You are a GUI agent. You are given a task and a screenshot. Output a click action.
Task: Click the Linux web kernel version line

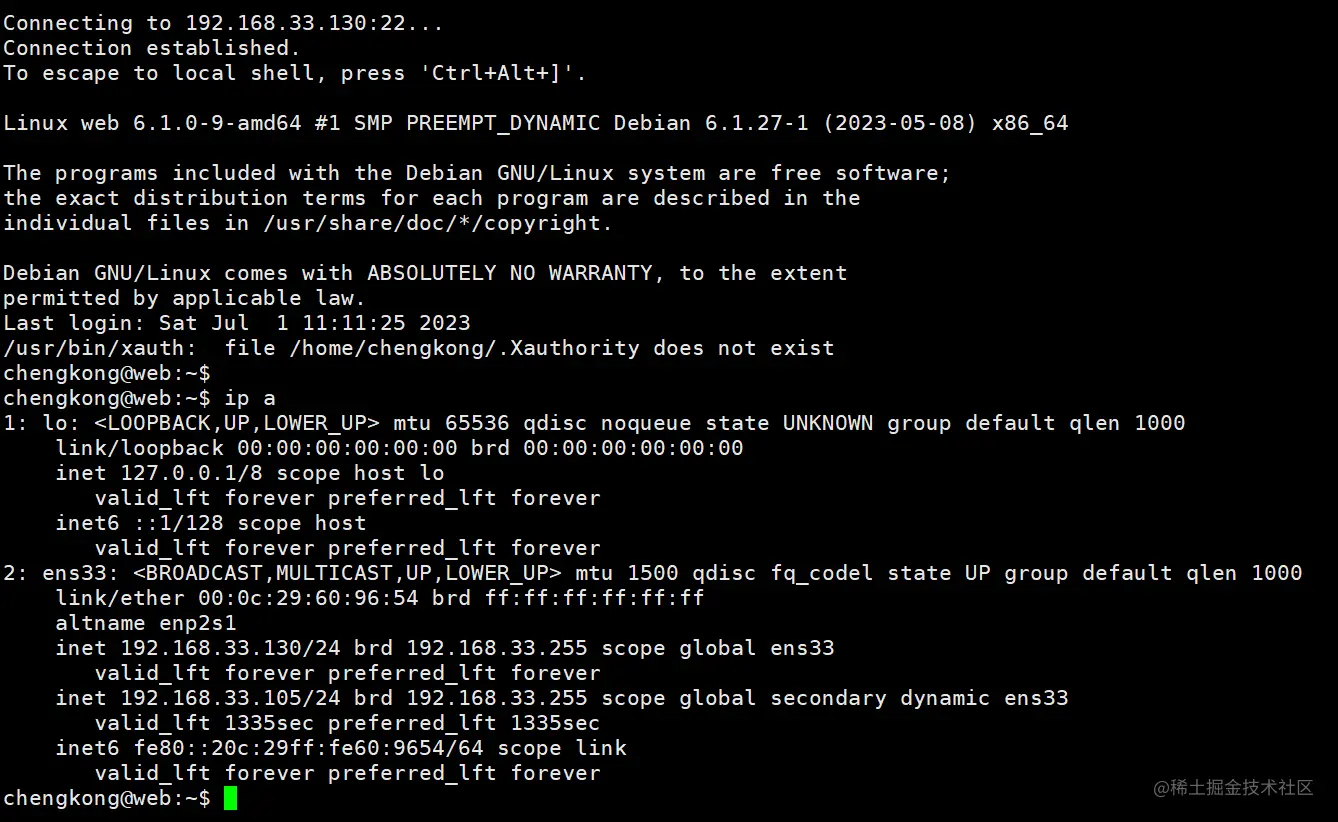536,123
